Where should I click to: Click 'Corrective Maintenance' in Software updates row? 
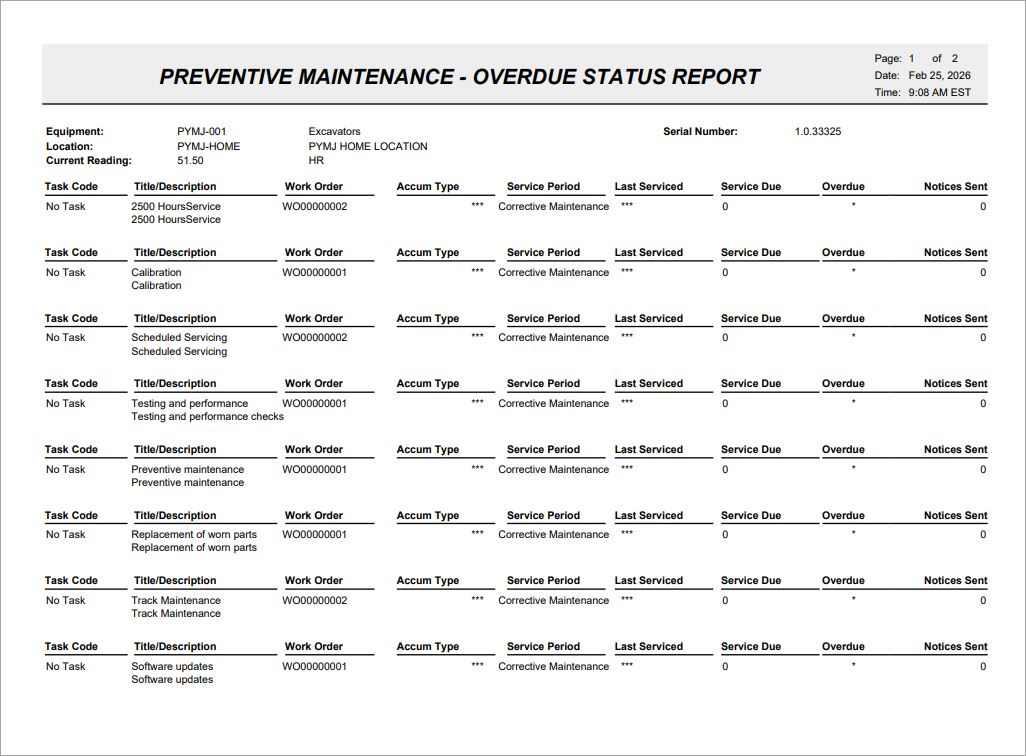(x=553, y=666)
